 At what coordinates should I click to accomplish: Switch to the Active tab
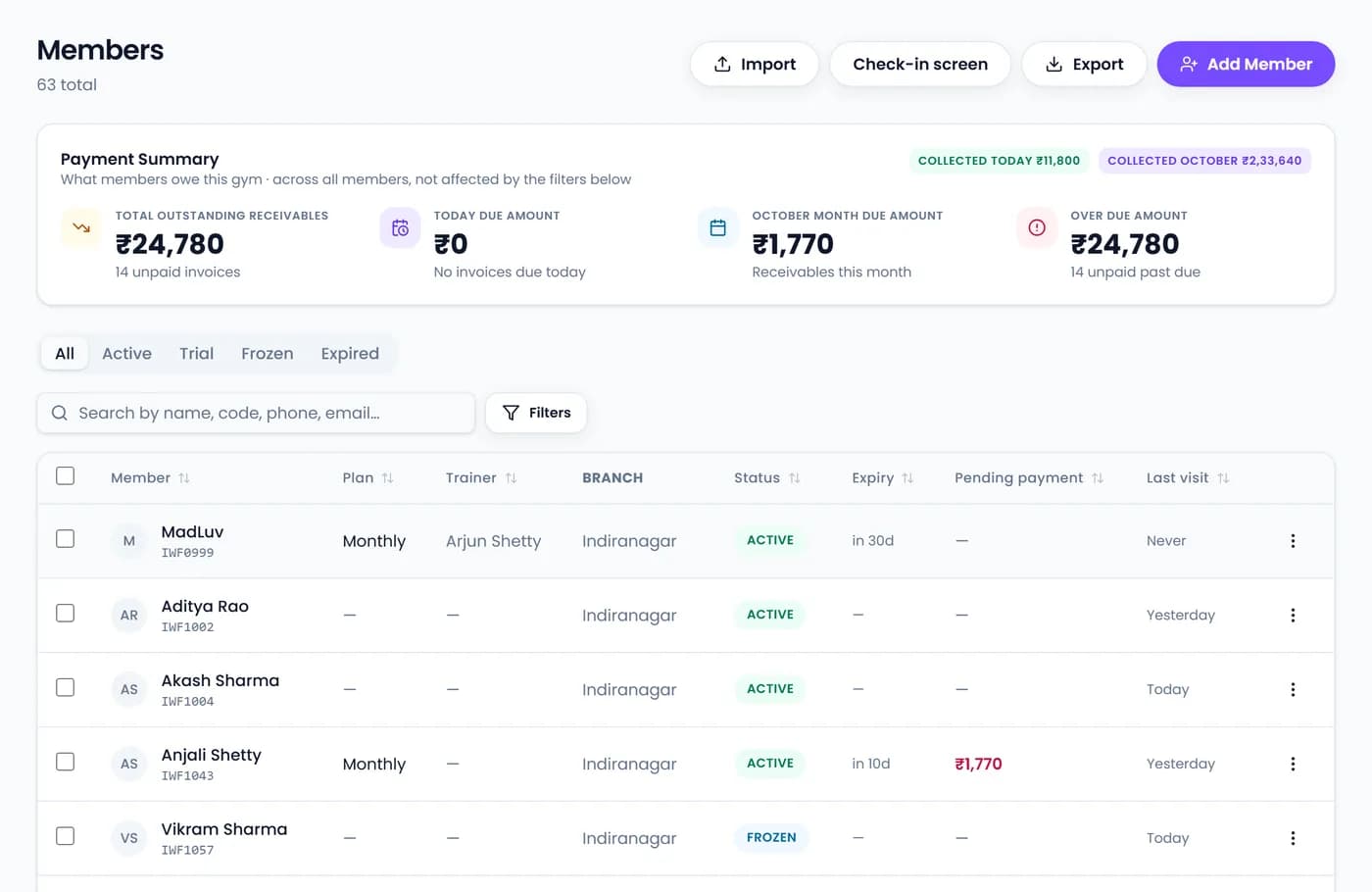pyautogui.click(x=127, y=354)
